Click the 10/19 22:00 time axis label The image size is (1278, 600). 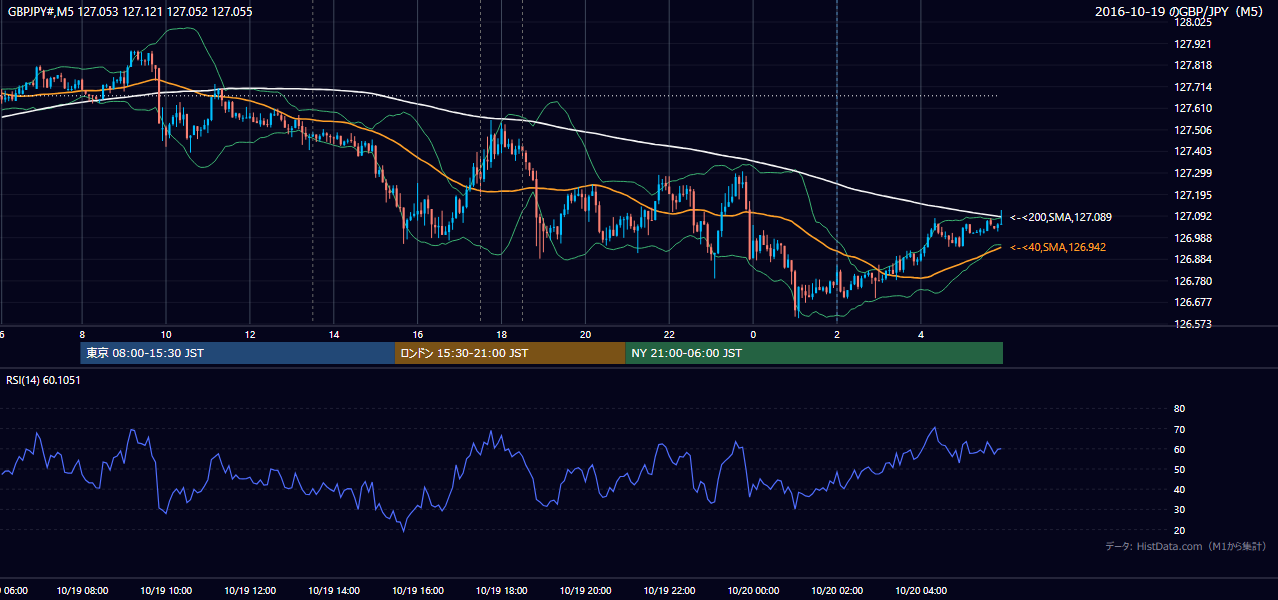pos(669,591)
